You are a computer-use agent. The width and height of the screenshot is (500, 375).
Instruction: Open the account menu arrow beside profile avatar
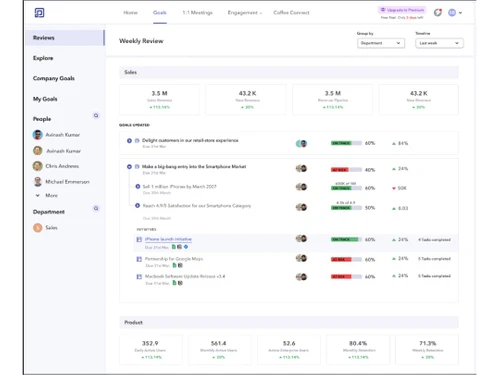pyautogui.click(x=460, y=13)
